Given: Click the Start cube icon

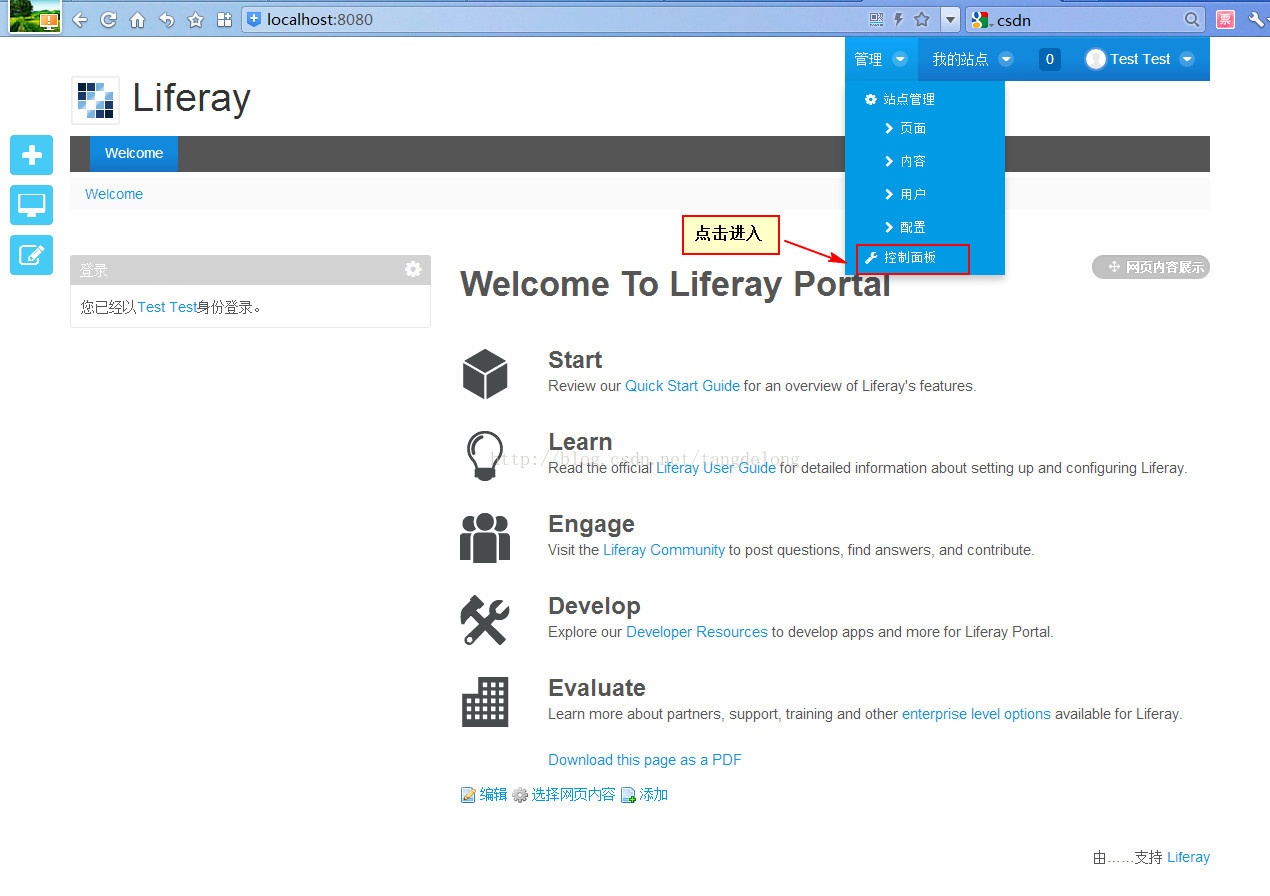Looking at the screenshot, I should pos(485,374).
